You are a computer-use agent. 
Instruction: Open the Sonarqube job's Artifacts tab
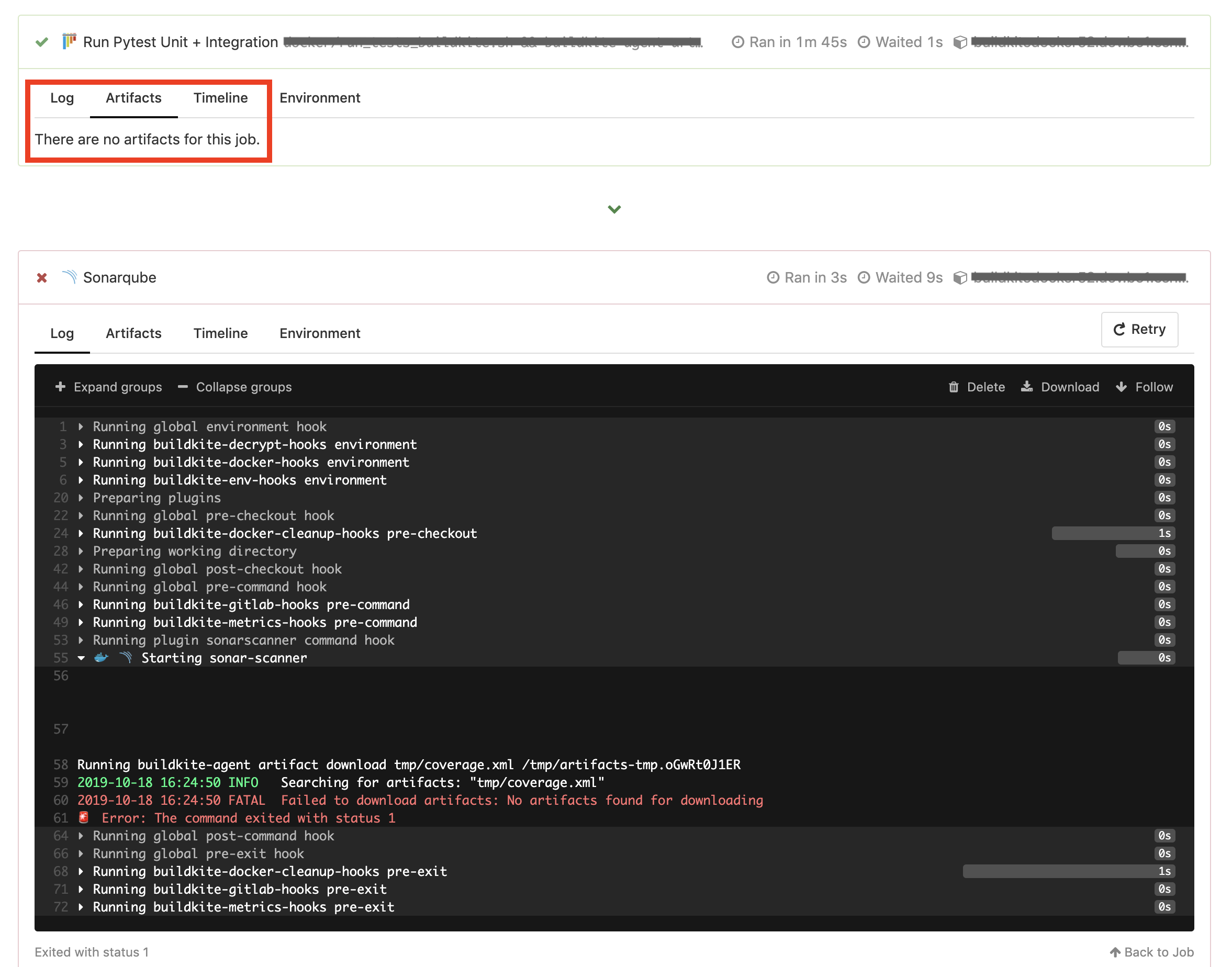tap(133, 333)
